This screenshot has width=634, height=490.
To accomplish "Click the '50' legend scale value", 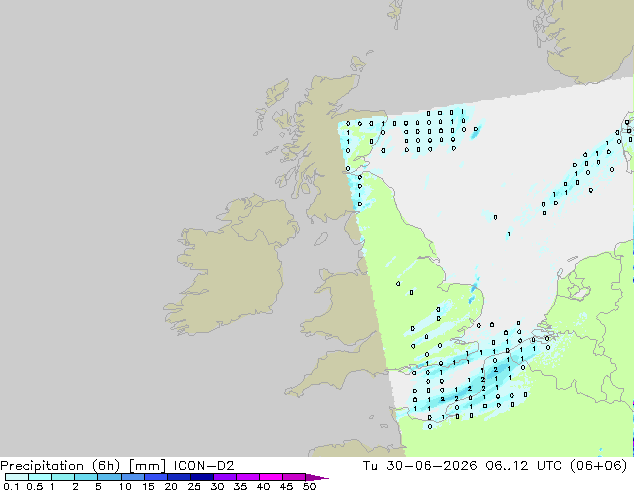I will pyautogui.click(x=309, y=486).
